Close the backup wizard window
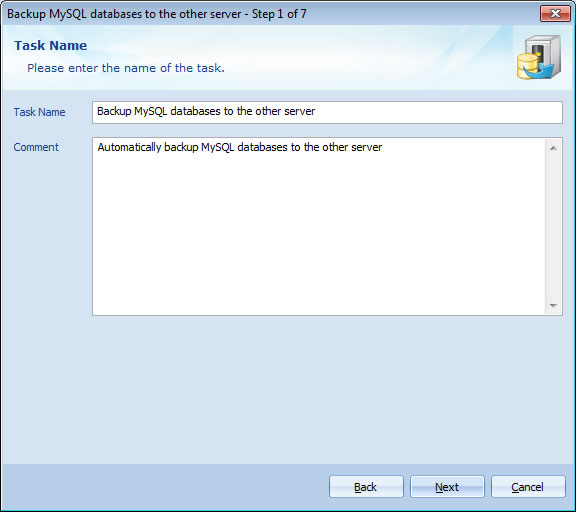Image resolution: width=576 pixels, height=512 pixels. (x=555, y=14)
